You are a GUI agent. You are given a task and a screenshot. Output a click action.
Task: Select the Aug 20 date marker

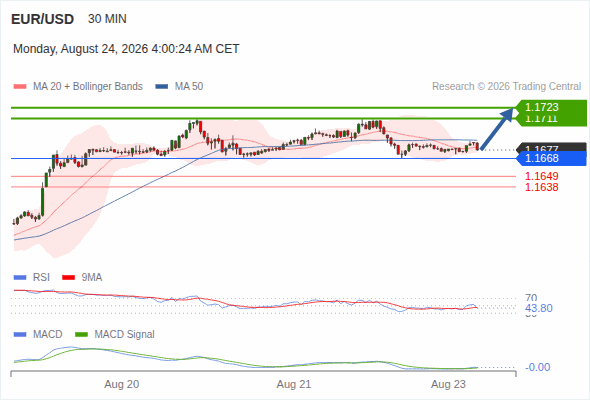[122, 385]
